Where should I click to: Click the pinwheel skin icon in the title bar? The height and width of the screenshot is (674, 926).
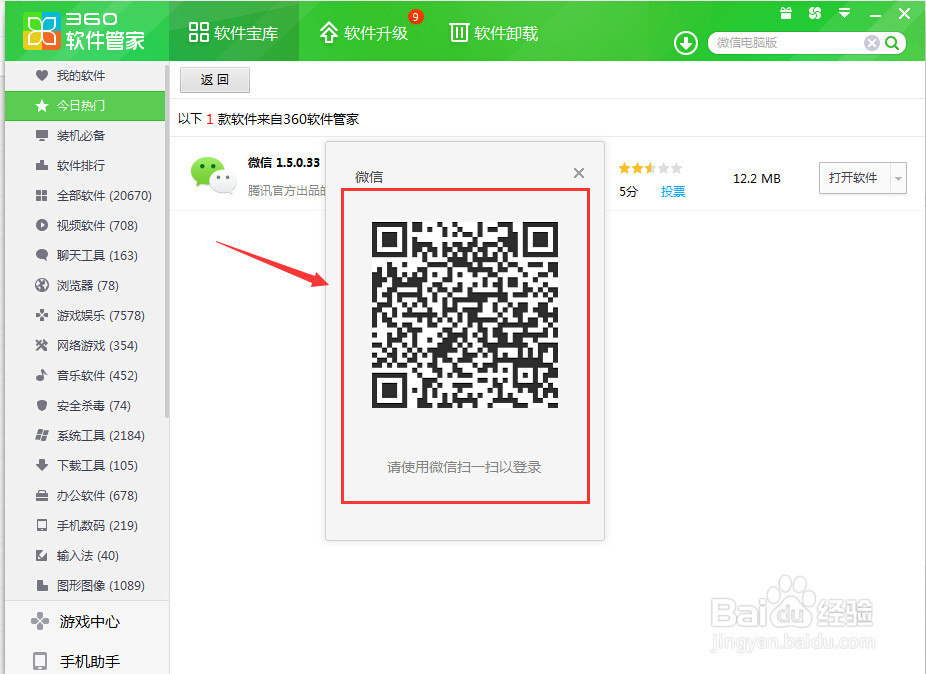click(x=815, y=13)
